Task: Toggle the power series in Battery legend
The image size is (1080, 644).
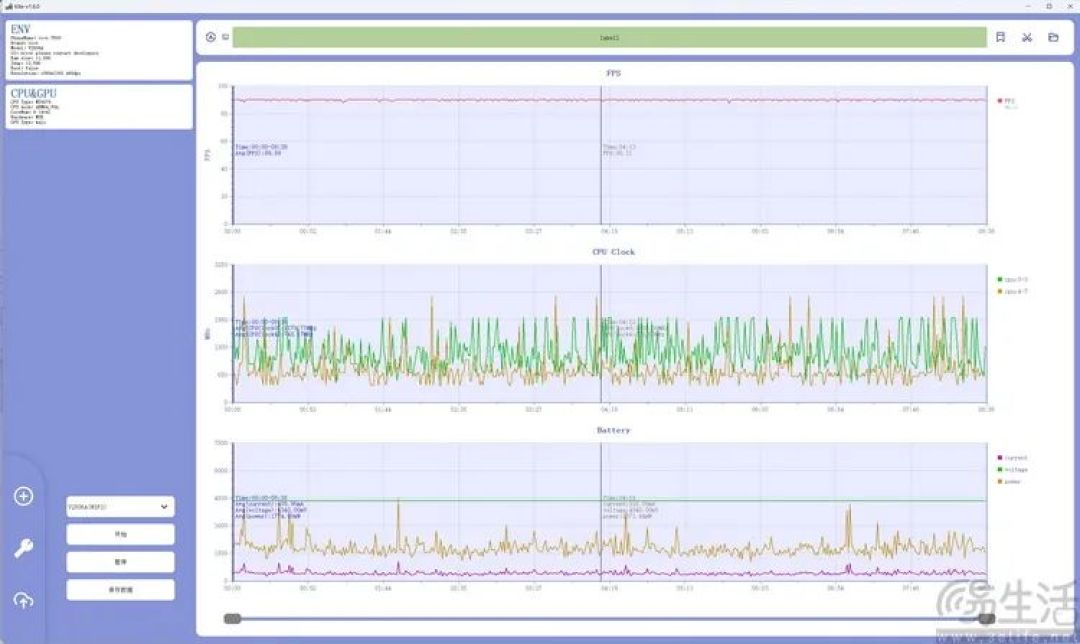Action: point(1009,481)
